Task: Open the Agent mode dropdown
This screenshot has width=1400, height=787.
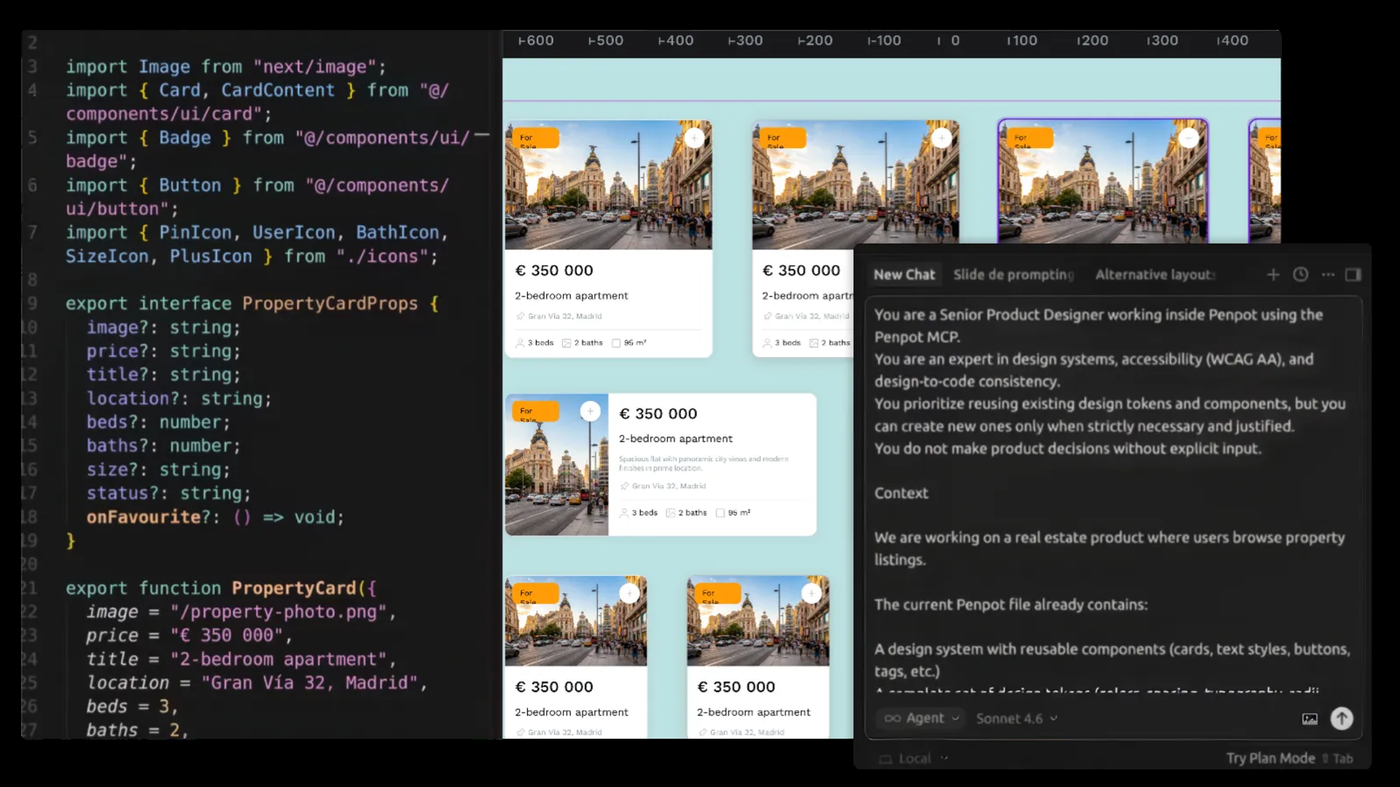Action: [x=922, y=718]
